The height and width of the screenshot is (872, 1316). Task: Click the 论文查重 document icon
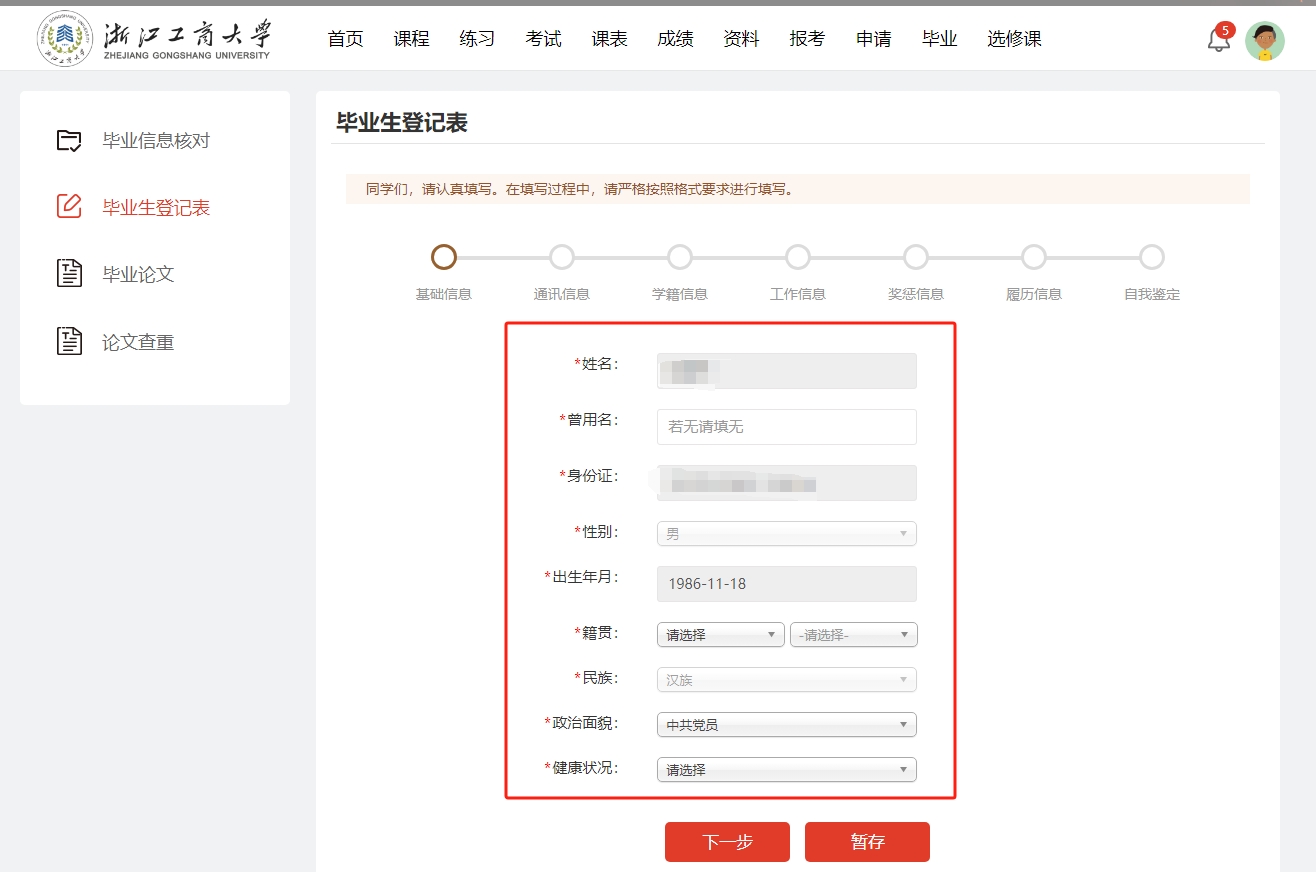69,342
